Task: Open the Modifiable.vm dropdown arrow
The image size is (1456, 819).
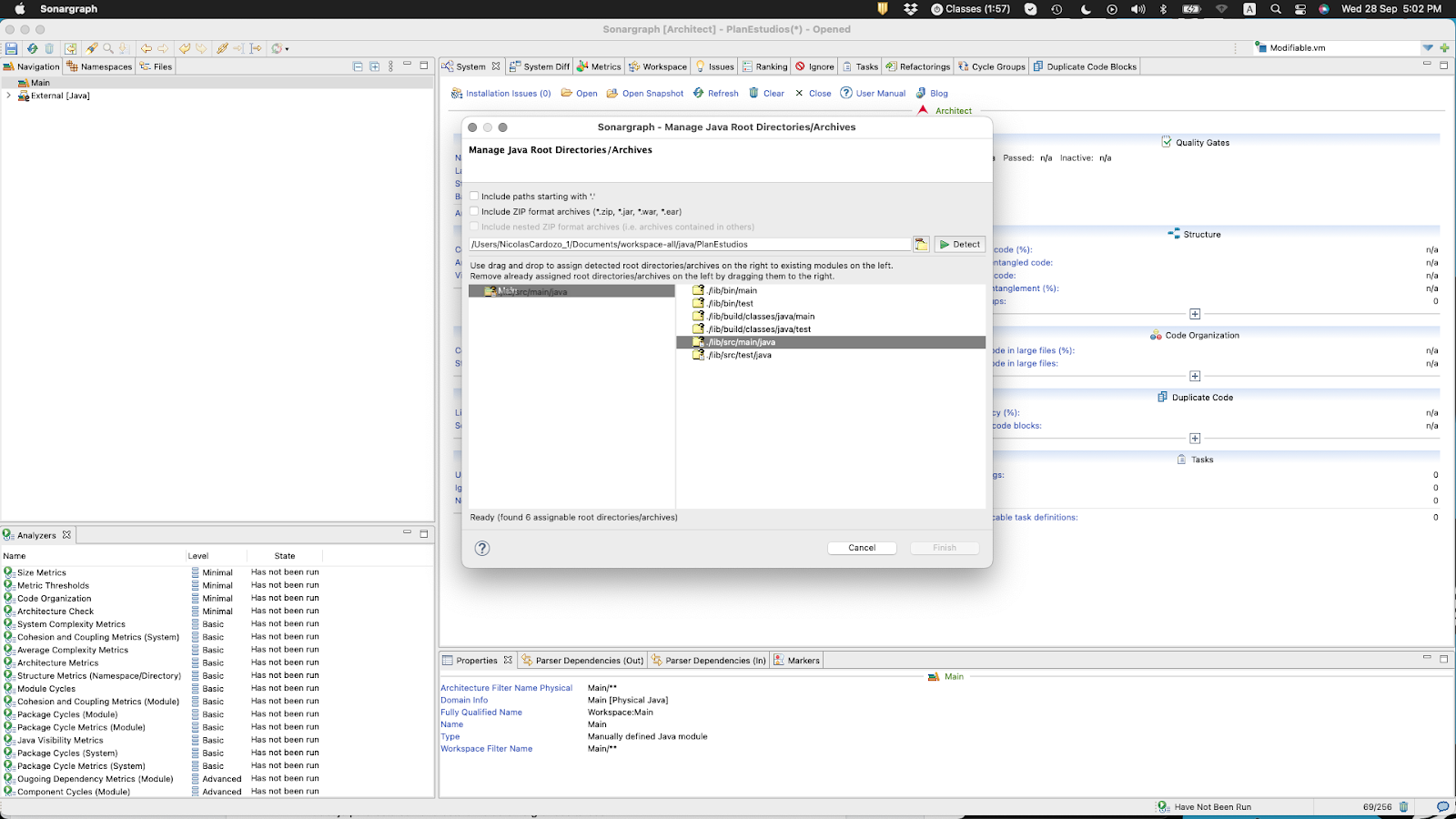Action: pyautogui.click(x=1428, y=48)
